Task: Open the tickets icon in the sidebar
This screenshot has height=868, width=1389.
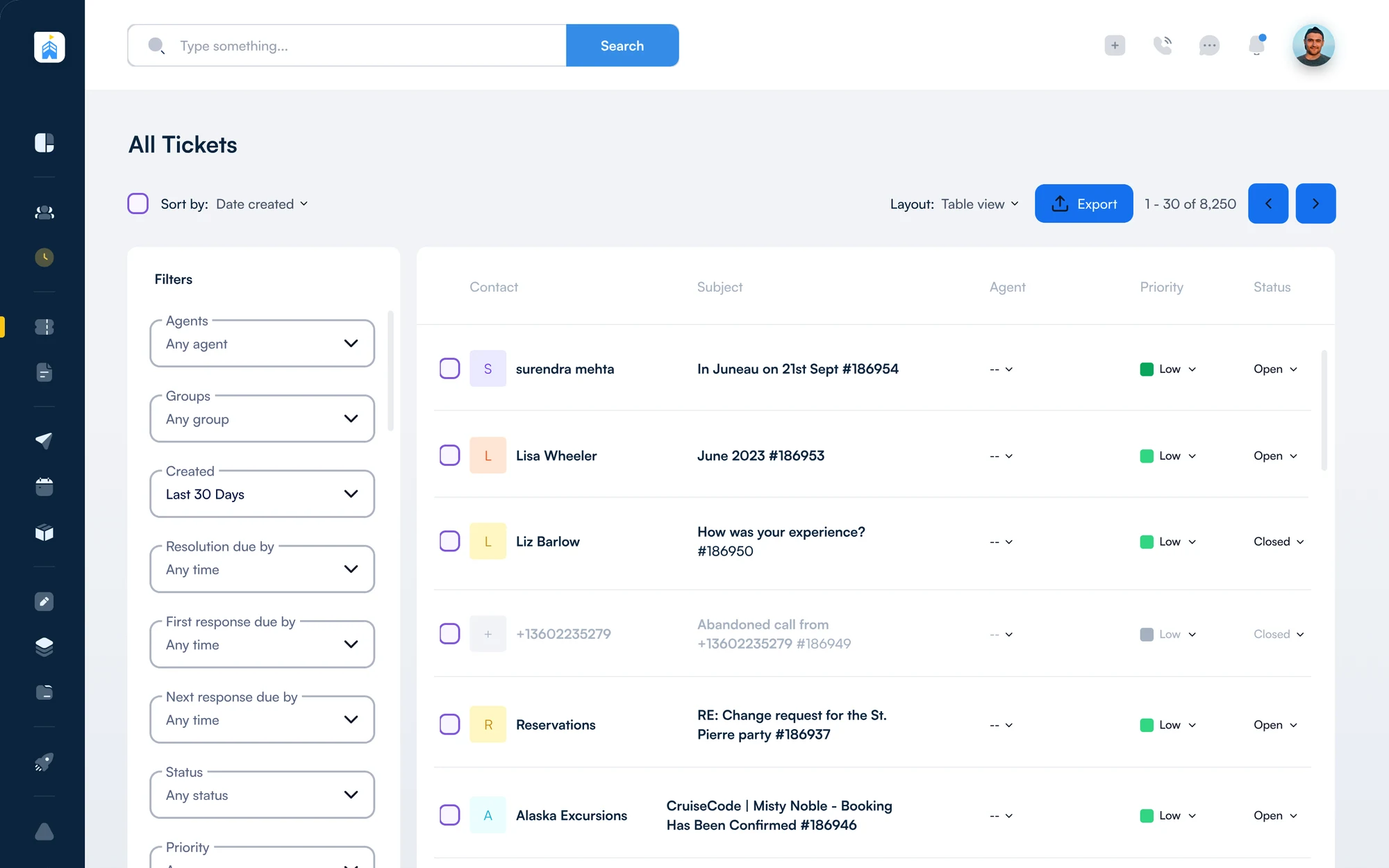Action: click(x=44, y=327)
